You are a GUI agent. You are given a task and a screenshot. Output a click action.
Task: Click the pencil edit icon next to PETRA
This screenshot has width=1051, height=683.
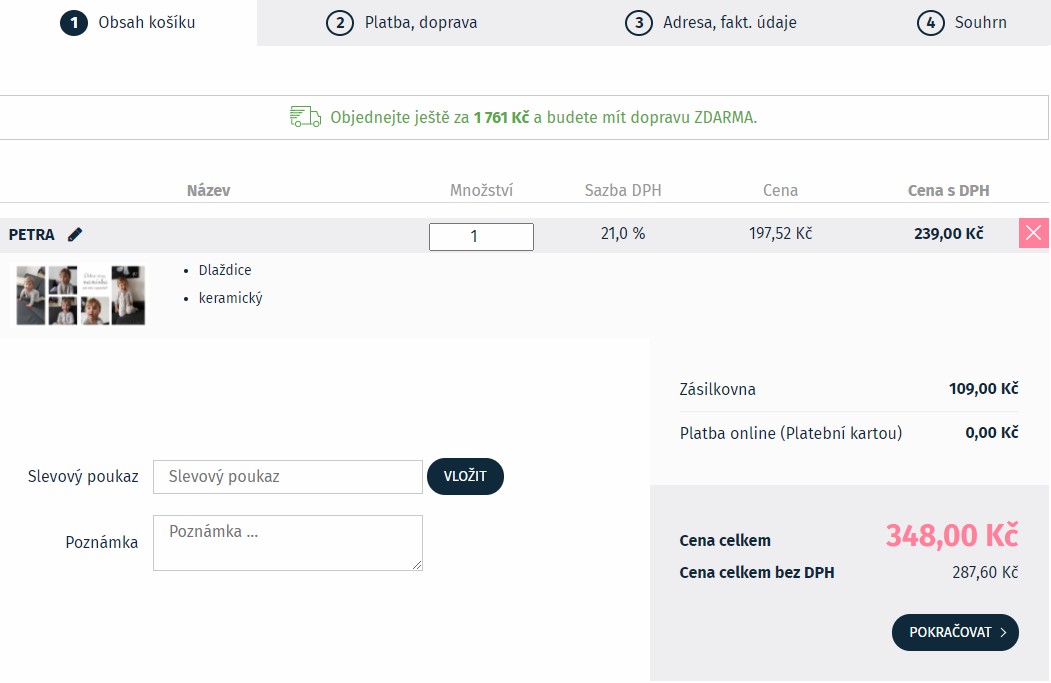[75, 235]
